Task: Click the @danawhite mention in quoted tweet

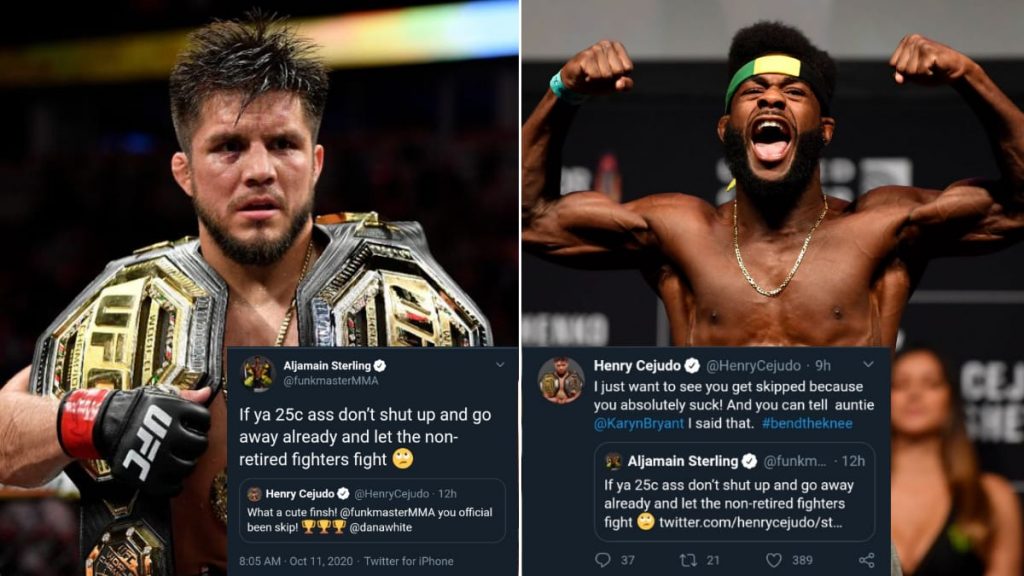Action: (x=381, y=527)
